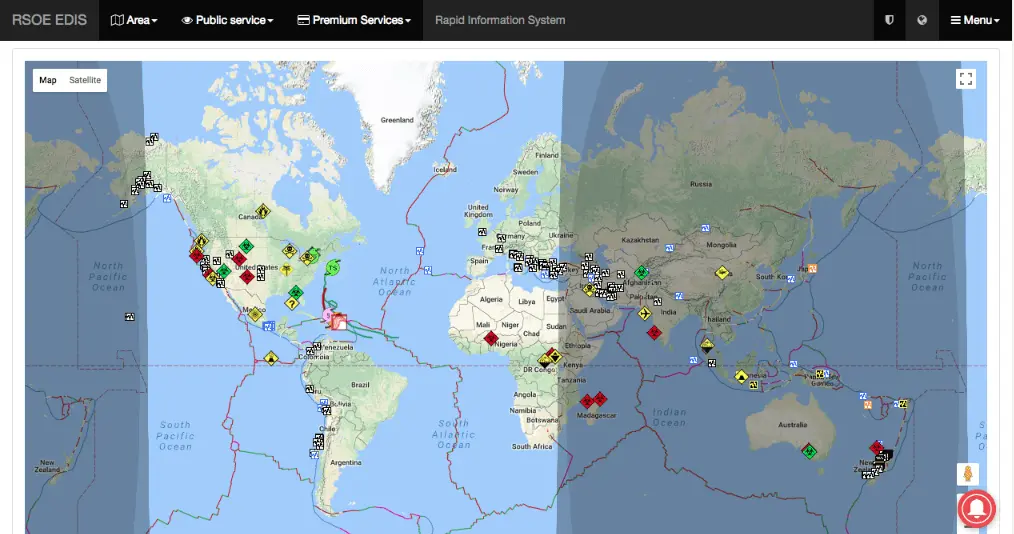This screenshot has height=534, width=1014.
Task: Click the globe icon in navbar
Action: [x=922, y=20]
